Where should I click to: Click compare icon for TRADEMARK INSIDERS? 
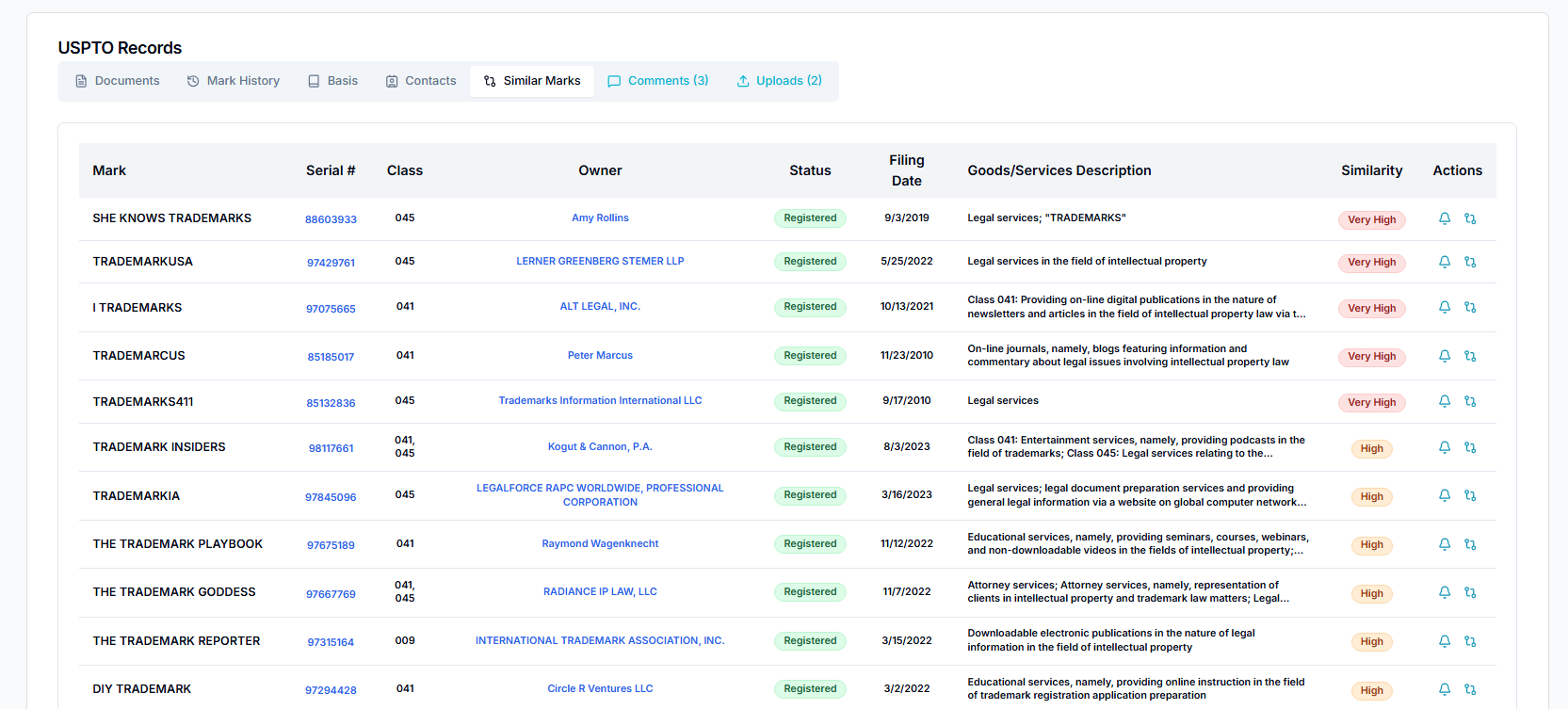[1470, 447]
